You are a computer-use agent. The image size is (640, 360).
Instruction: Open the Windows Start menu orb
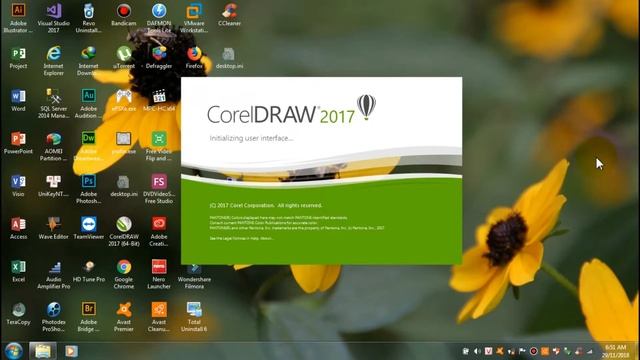[x=14, y=351]
